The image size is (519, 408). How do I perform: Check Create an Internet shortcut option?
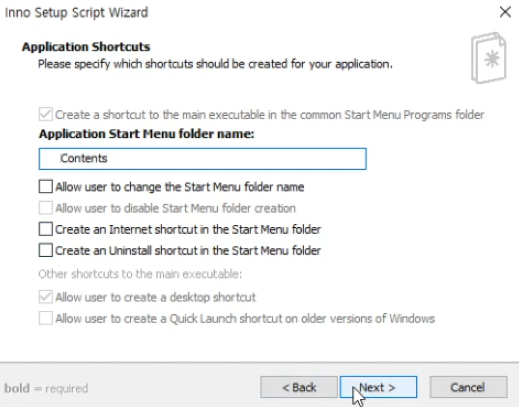pyautogui.click(x=46, y=229)
